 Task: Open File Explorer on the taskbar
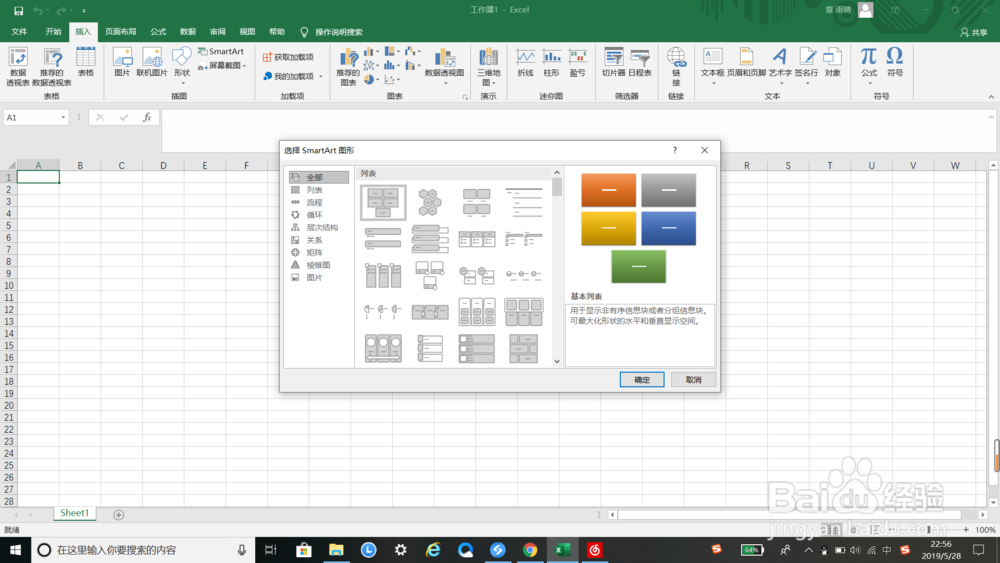pyautogui.click(x=336, y=550)
